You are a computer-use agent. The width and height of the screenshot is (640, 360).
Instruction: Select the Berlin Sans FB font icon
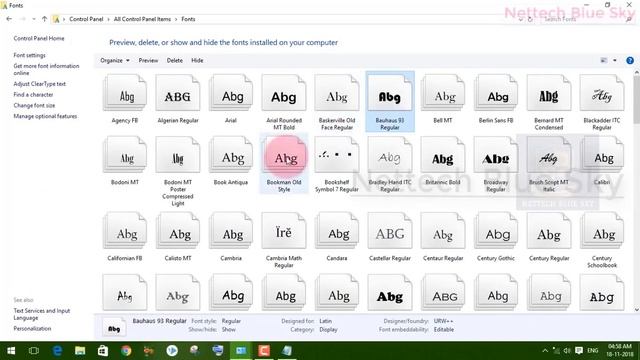click(496, 93)
